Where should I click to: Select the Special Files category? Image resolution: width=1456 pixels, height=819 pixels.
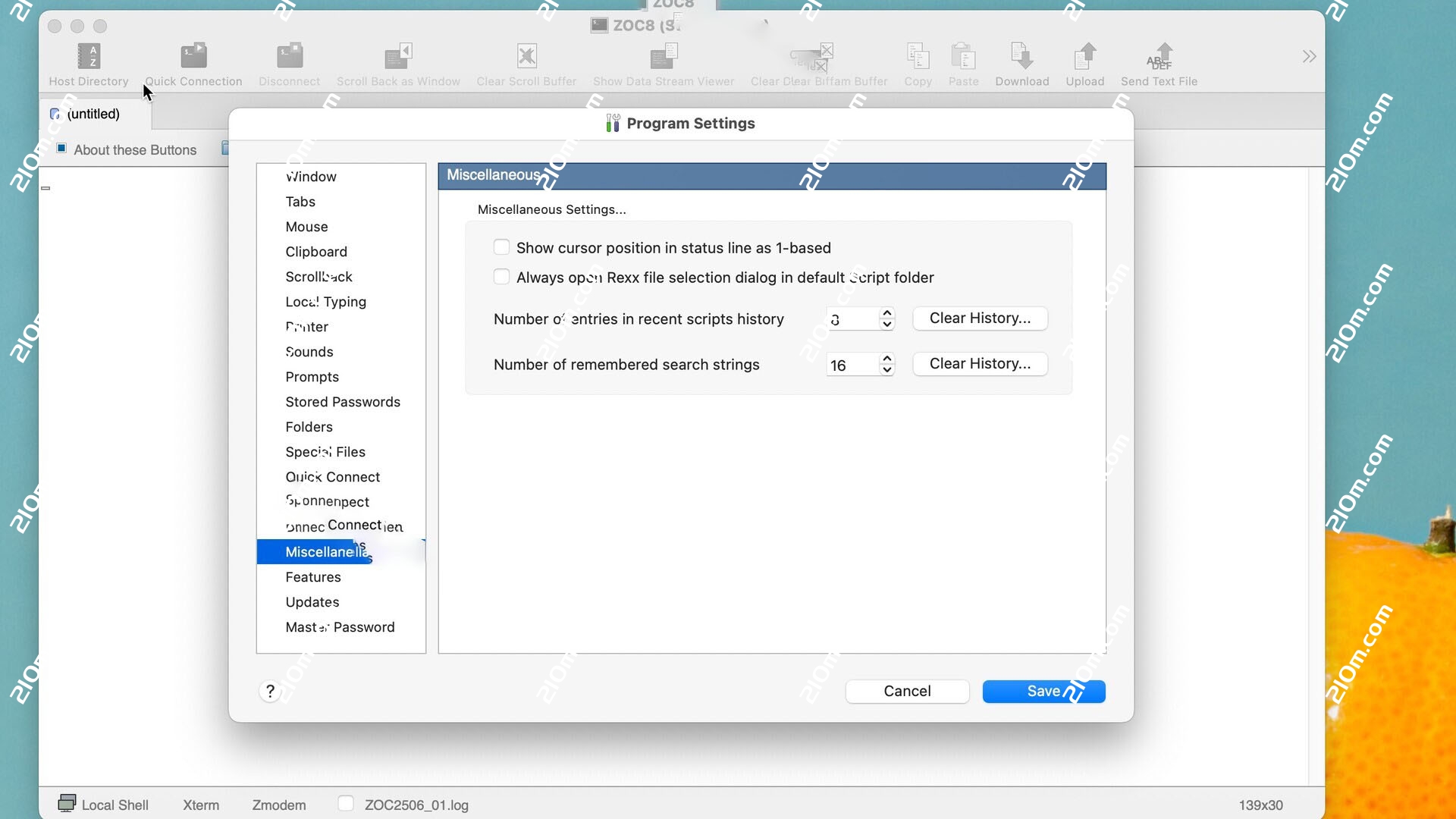click(x=341, y=452)
